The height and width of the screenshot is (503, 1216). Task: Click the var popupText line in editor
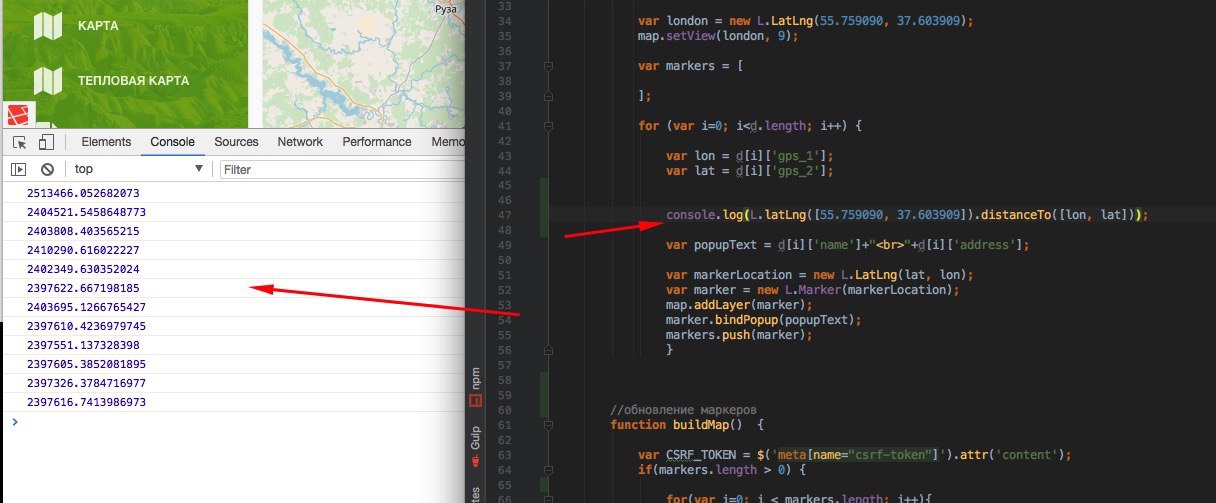click(848, 245)
